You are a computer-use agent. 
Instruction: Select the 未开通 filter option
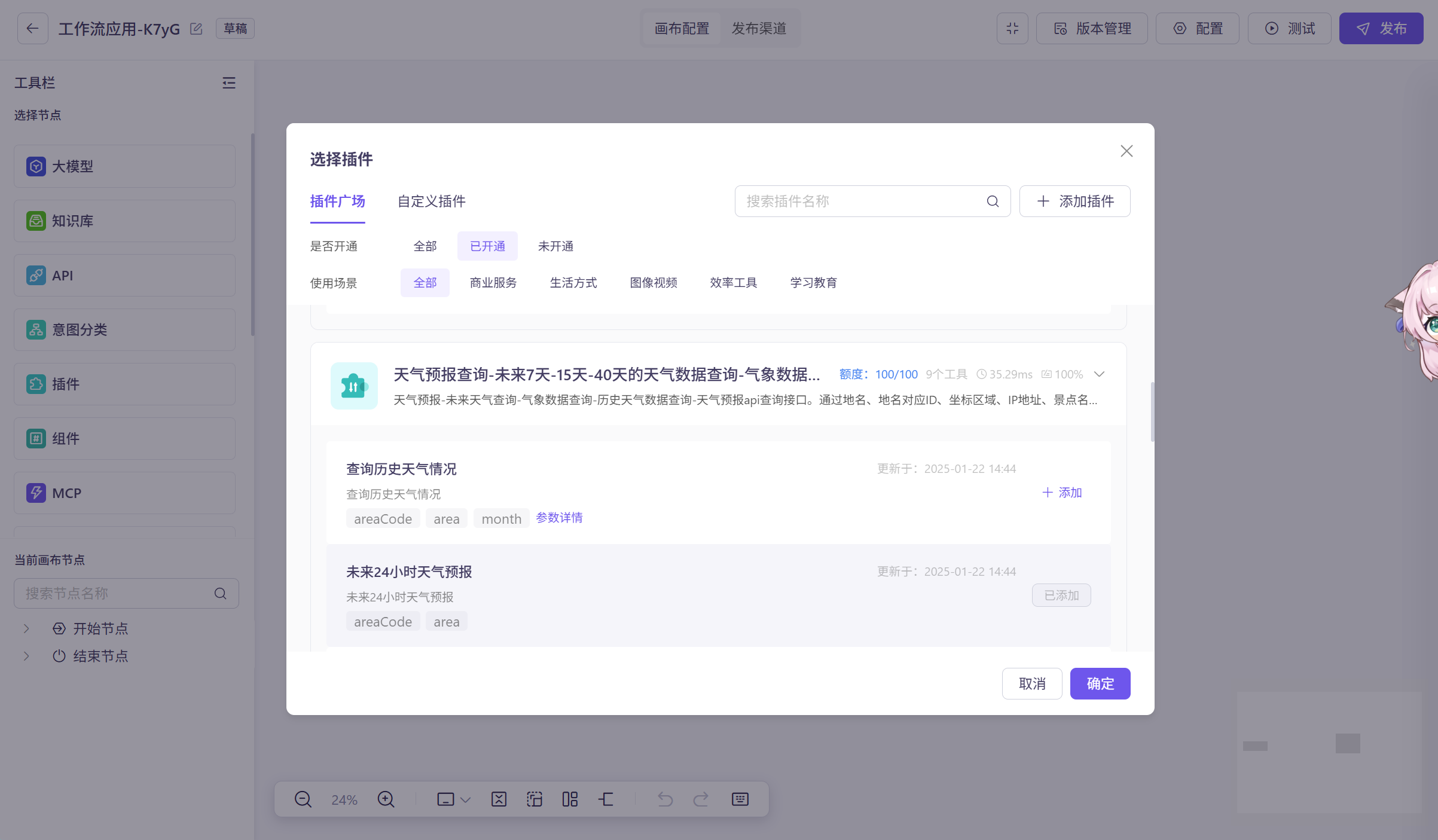(555, 246)
